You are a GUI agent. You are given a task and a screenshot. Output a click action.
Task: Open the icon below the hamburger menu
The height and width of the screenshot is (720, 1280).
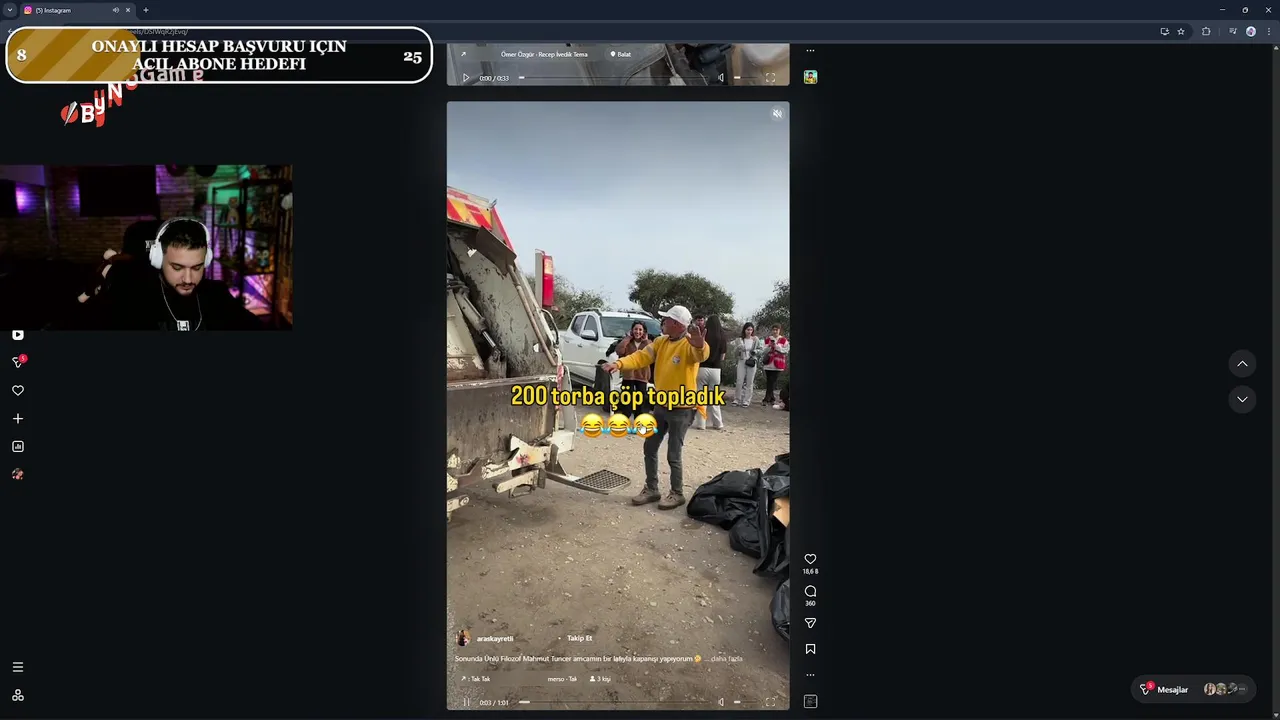point(18,695)
